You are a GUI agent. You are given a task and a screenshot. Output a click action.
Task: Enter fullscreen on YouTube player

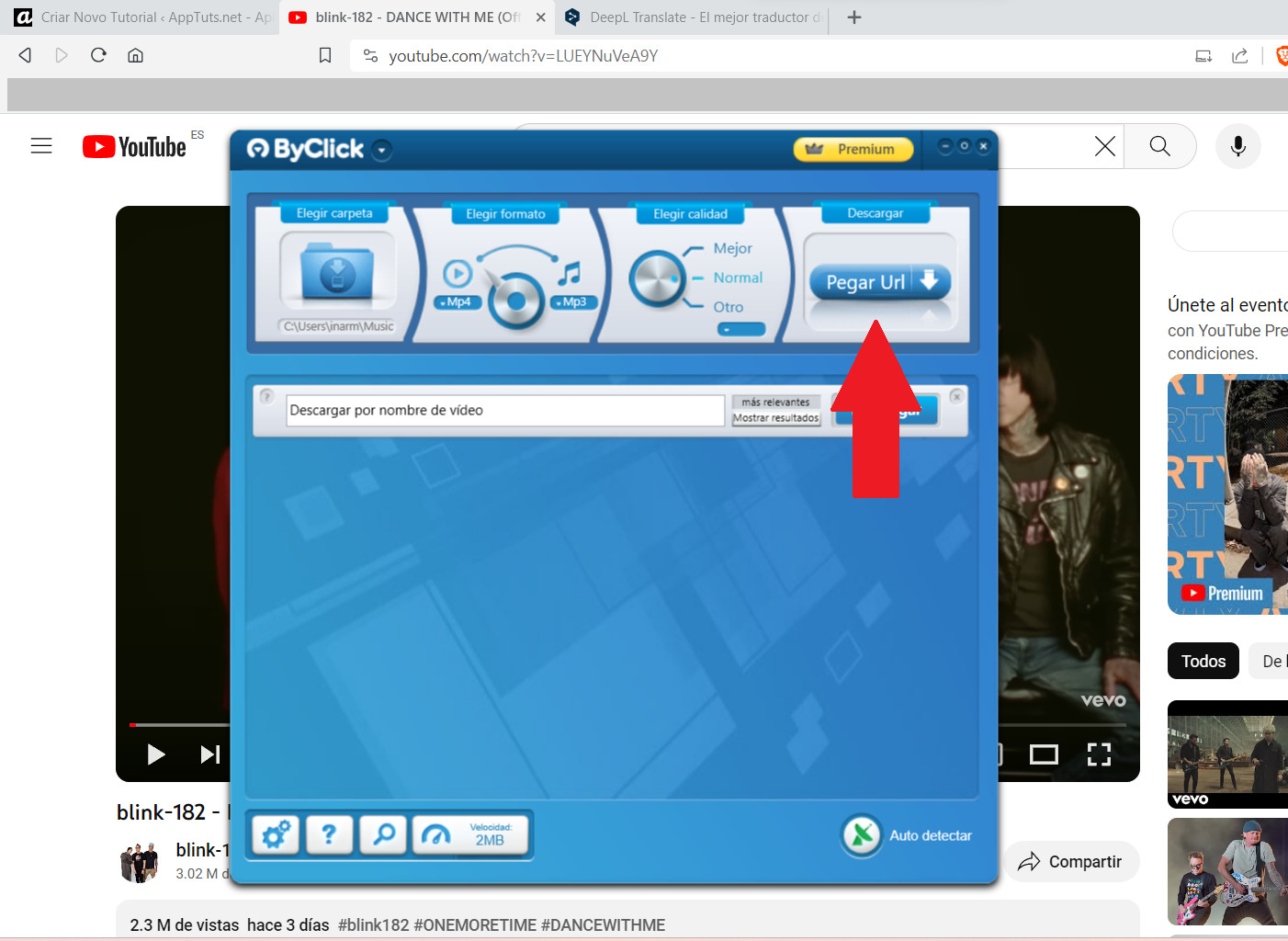1099,754
